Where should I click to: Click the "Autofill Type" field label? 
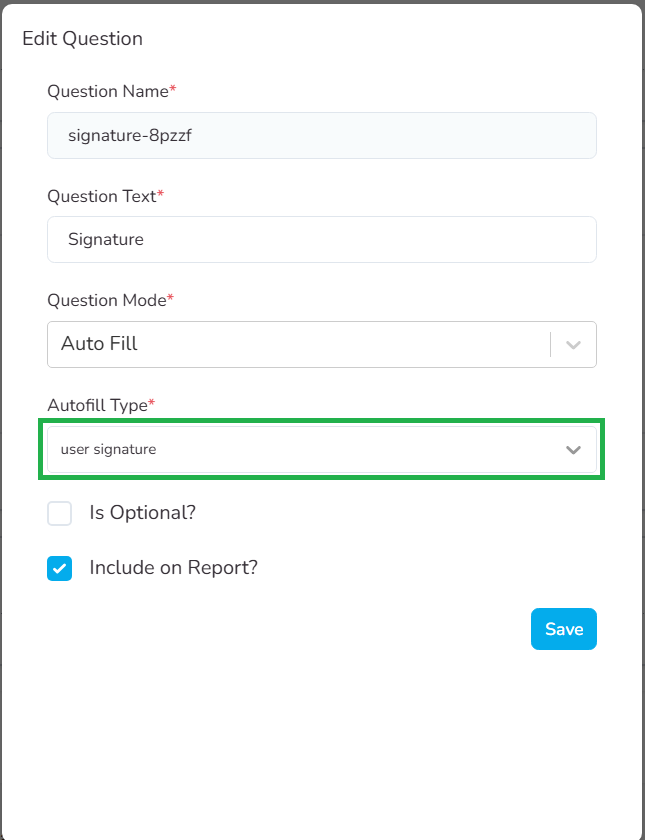point(97,405)
